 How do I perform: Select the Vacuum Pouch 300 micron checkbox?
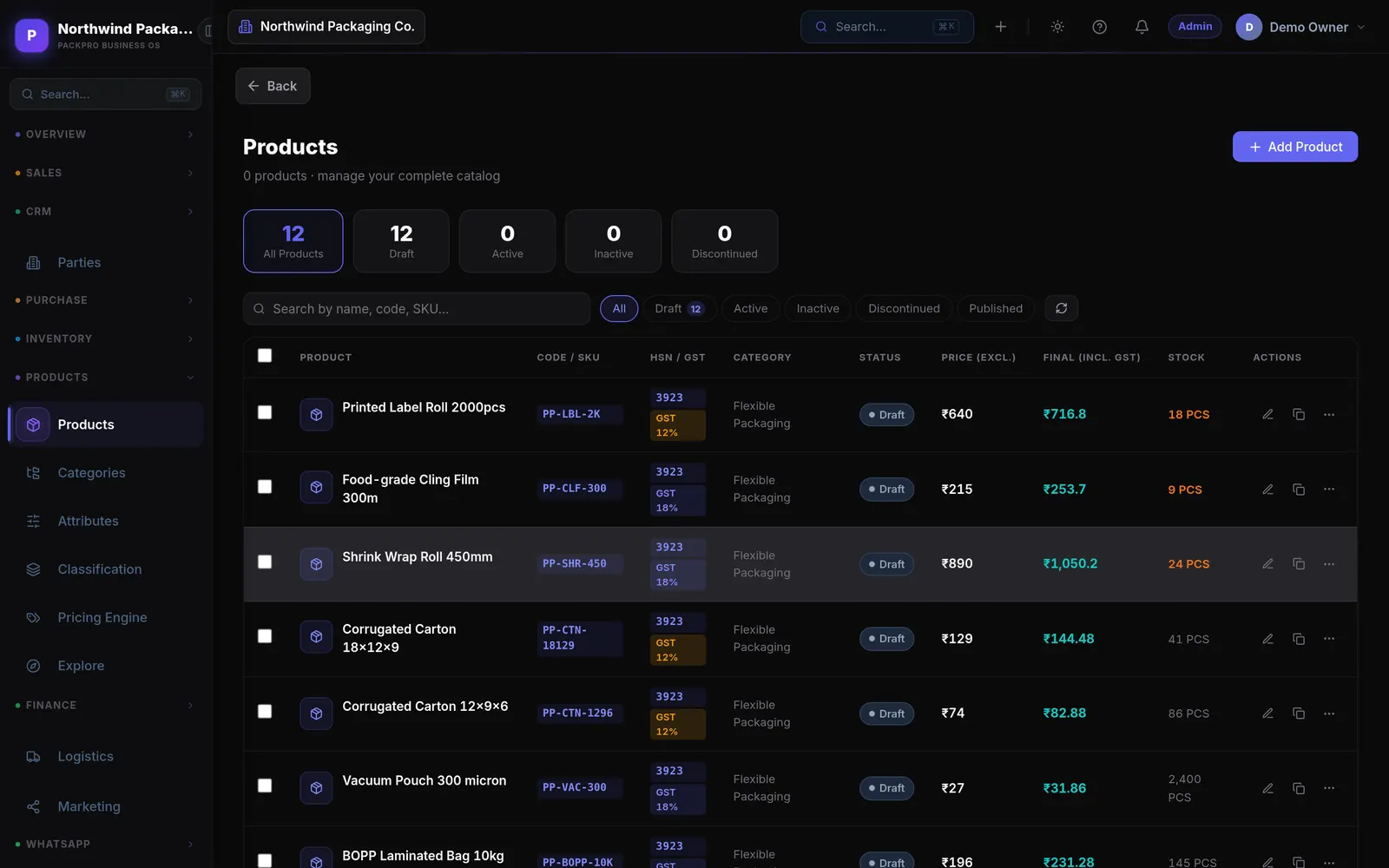pos(265,786)
